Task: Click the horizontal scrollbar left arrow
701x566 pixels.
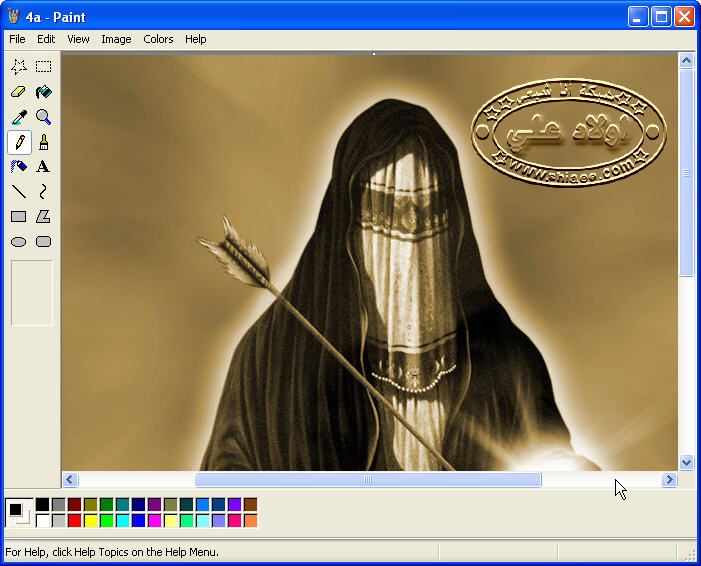Action: click(x=70, y=480)
